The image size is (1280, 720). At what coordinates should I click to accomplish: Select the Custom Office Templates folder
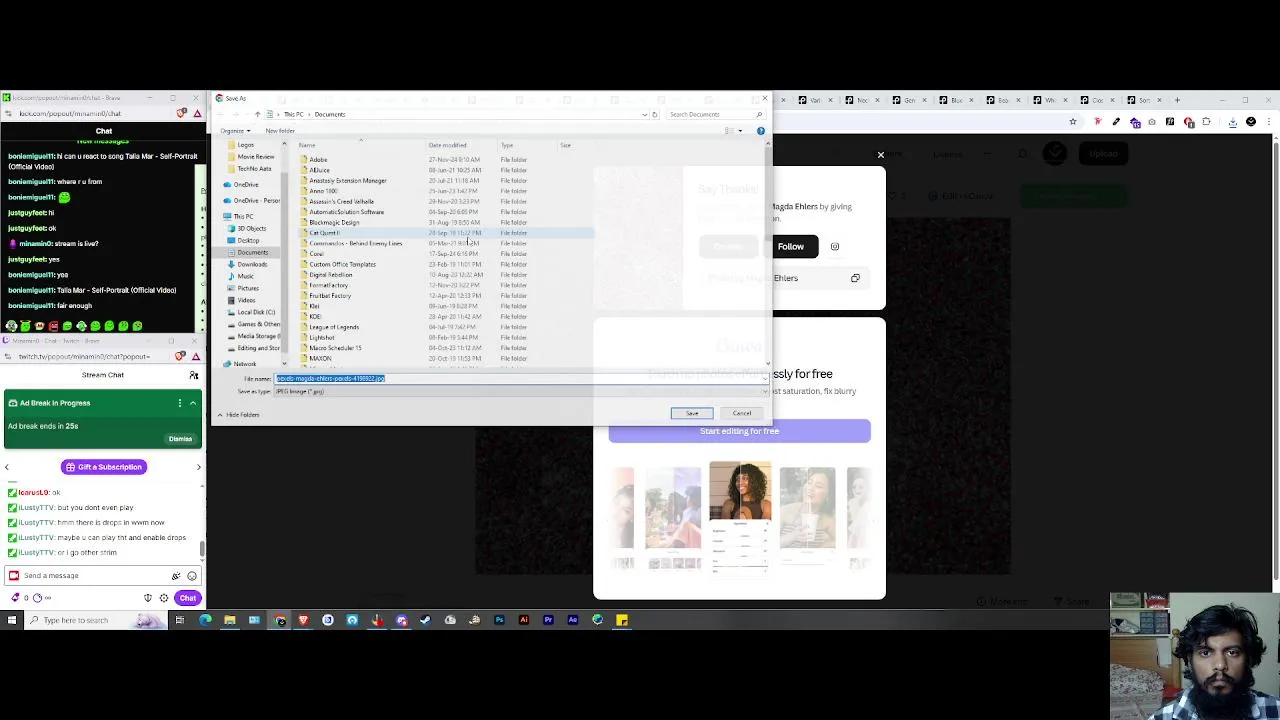(341, 264)
